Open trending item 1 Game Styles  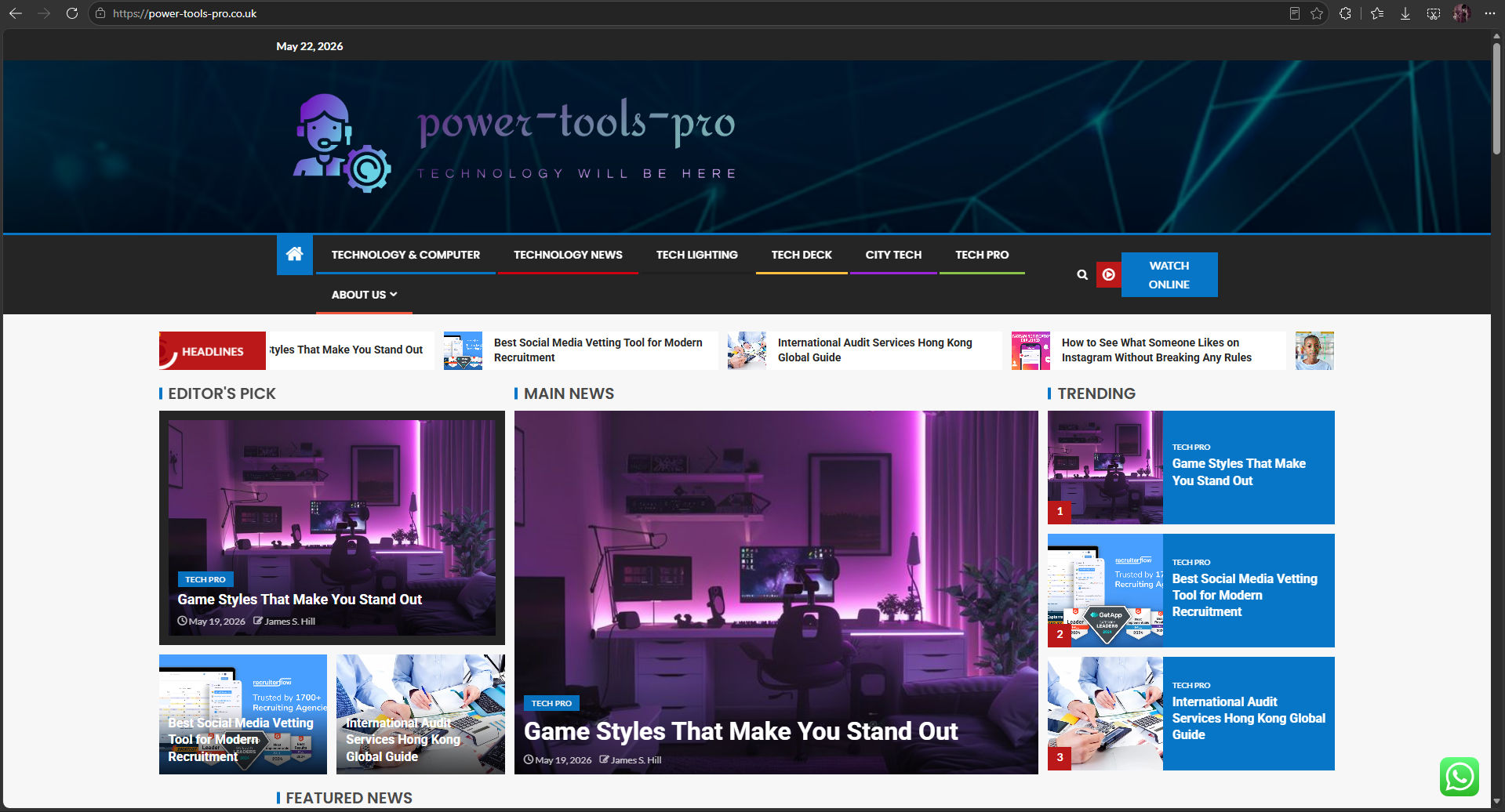[1191, 467]
